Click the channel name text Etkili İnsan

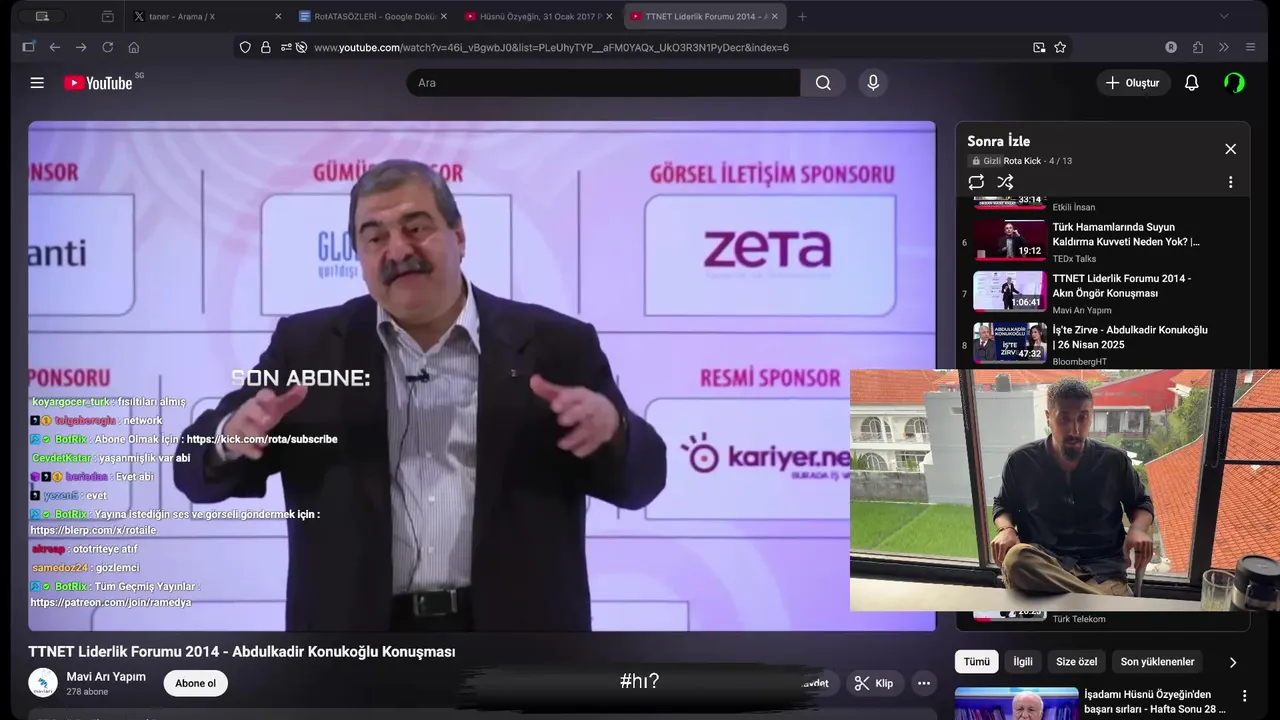pos(1074,207)
